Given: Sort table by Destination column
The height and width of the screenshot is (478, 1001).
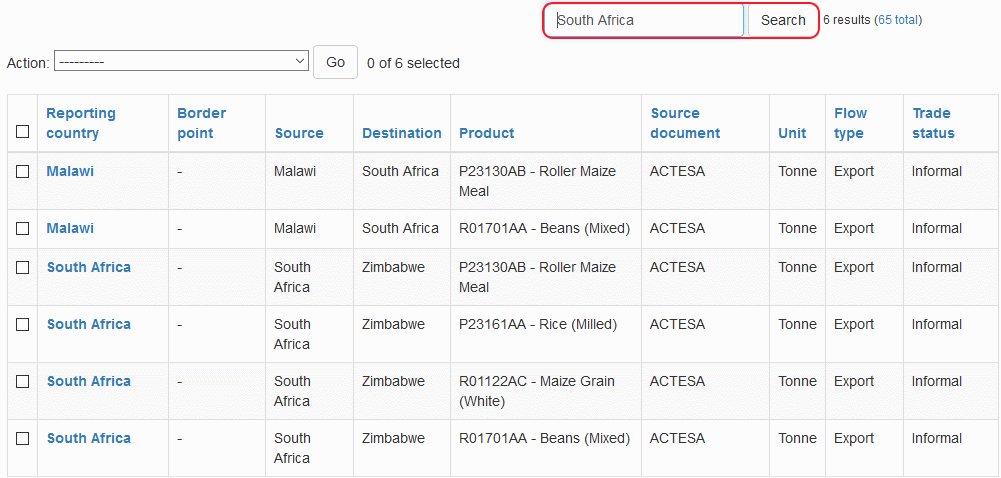Looking at the screenshot, I should (x=401, y=133).
